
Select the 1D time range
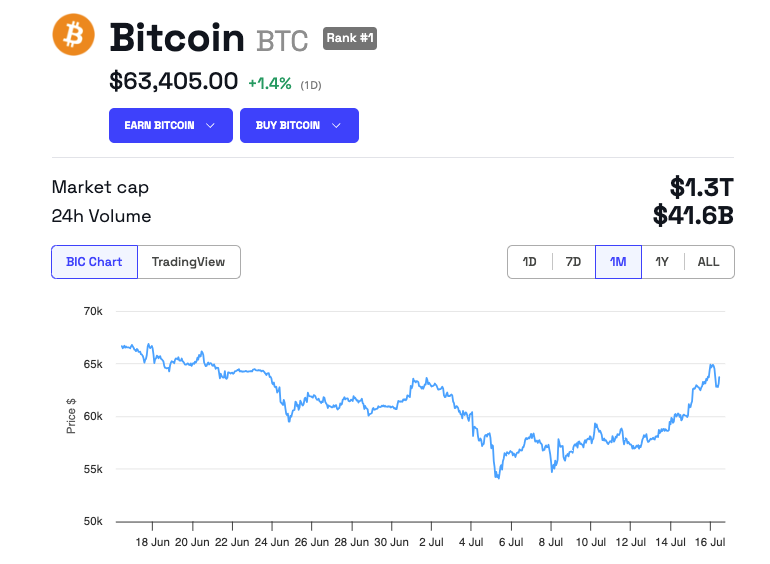(x=530, y=262)
